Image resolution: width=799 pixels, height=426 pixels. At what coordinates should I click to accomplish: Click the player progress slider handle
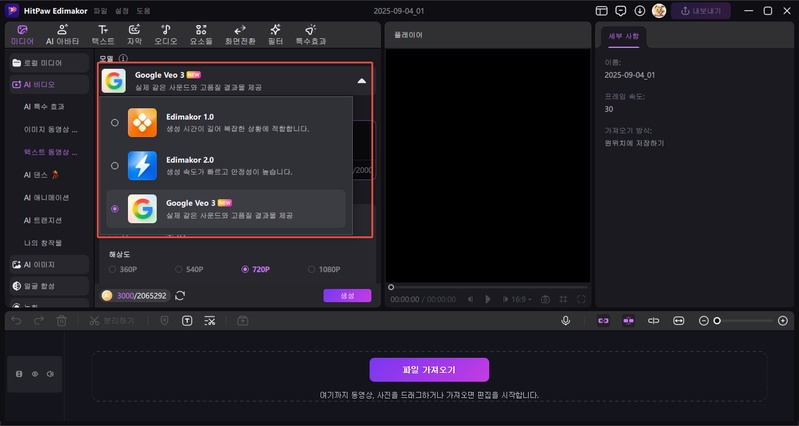tap(391, 287)
